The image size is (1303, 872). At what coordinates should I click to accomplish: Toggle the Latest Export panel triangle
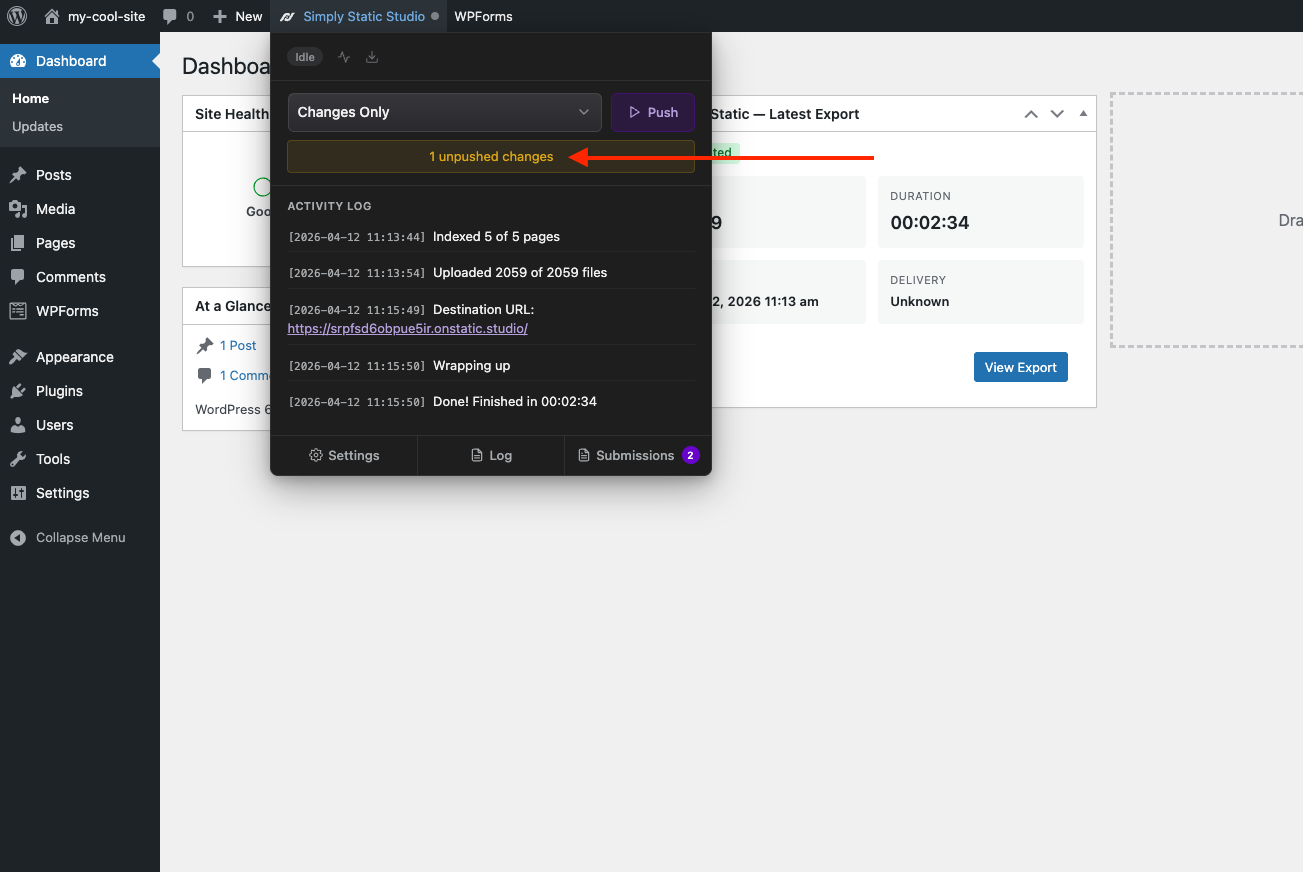point(1083,114)
